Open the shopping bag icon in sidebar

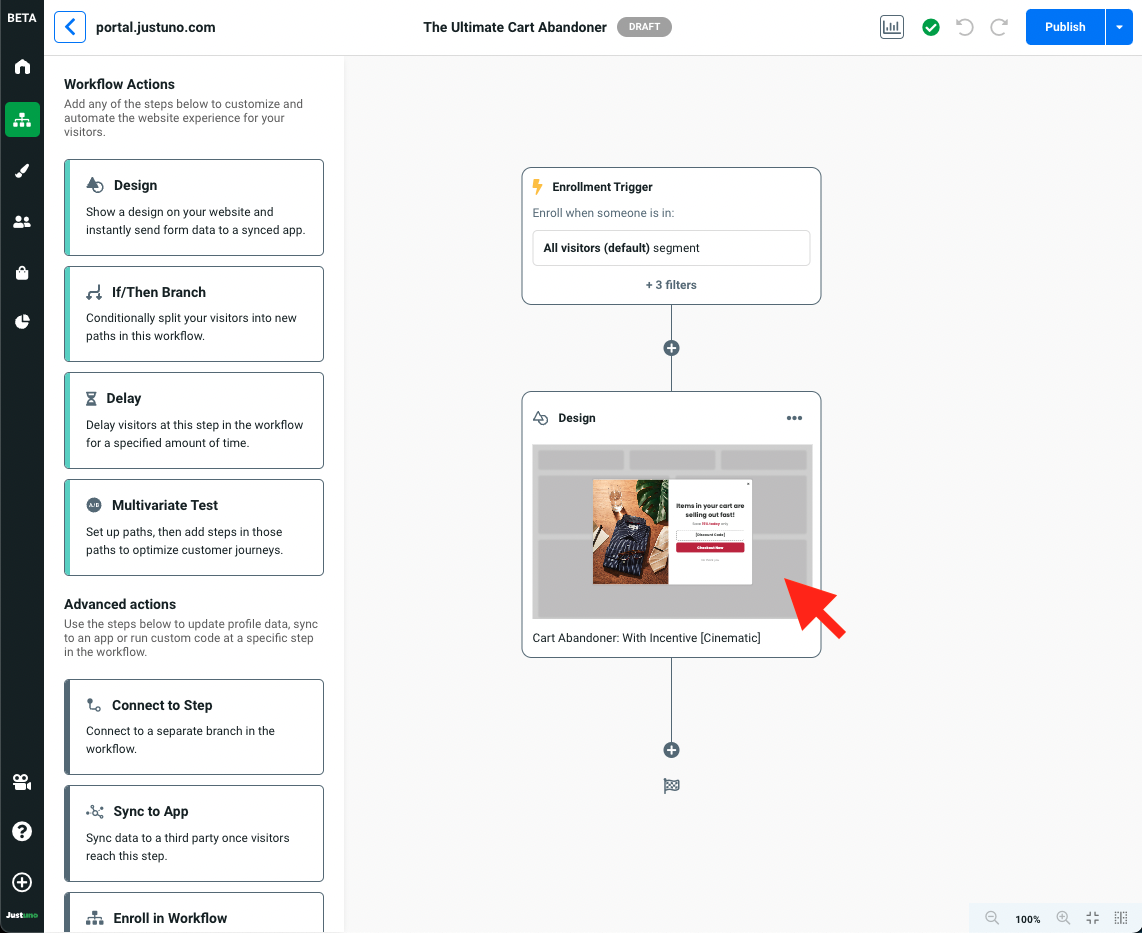(x=22, y=273)
